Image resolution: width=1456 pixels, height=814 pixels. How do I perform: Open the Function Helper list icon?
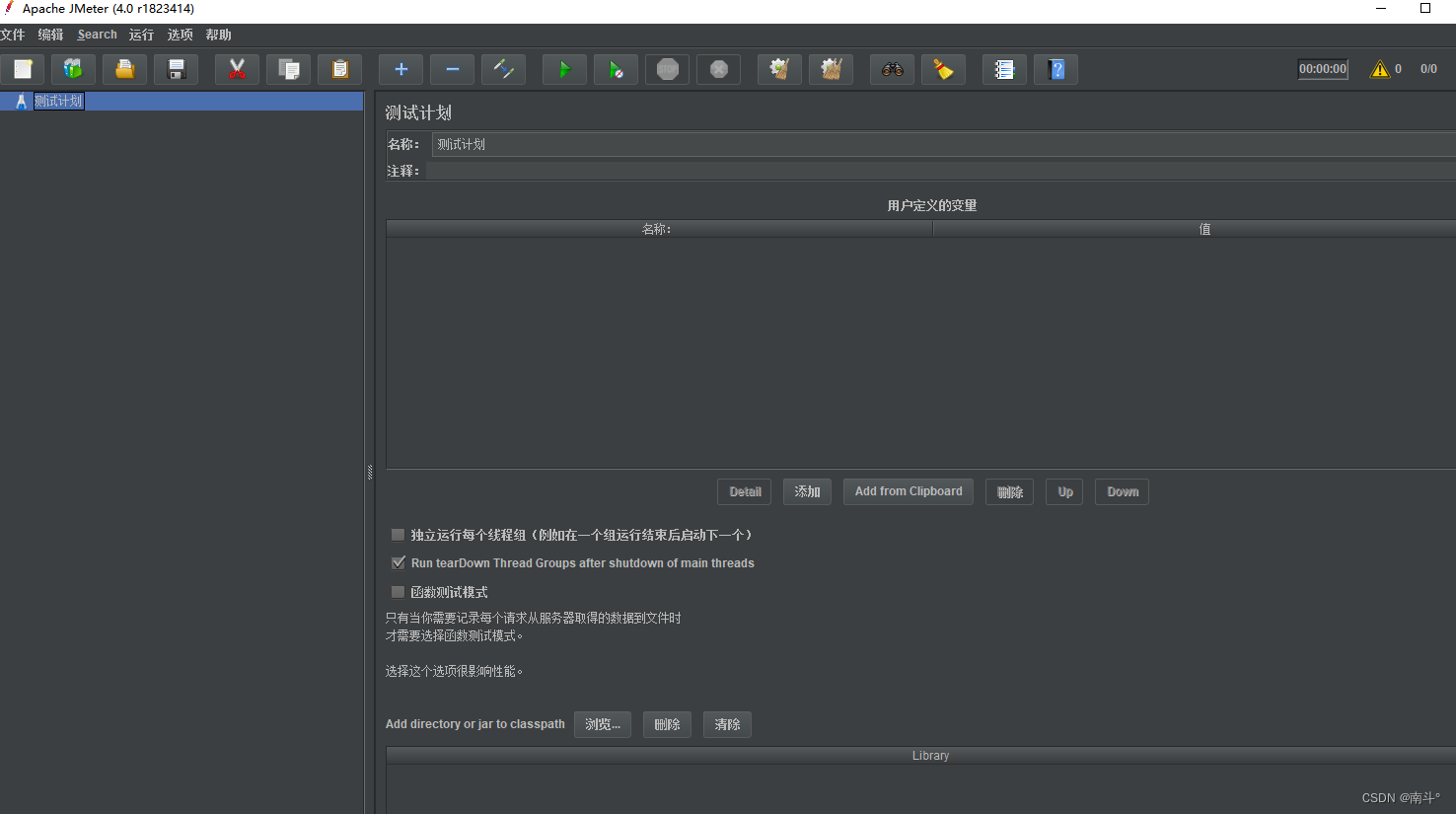[1004, 69]
